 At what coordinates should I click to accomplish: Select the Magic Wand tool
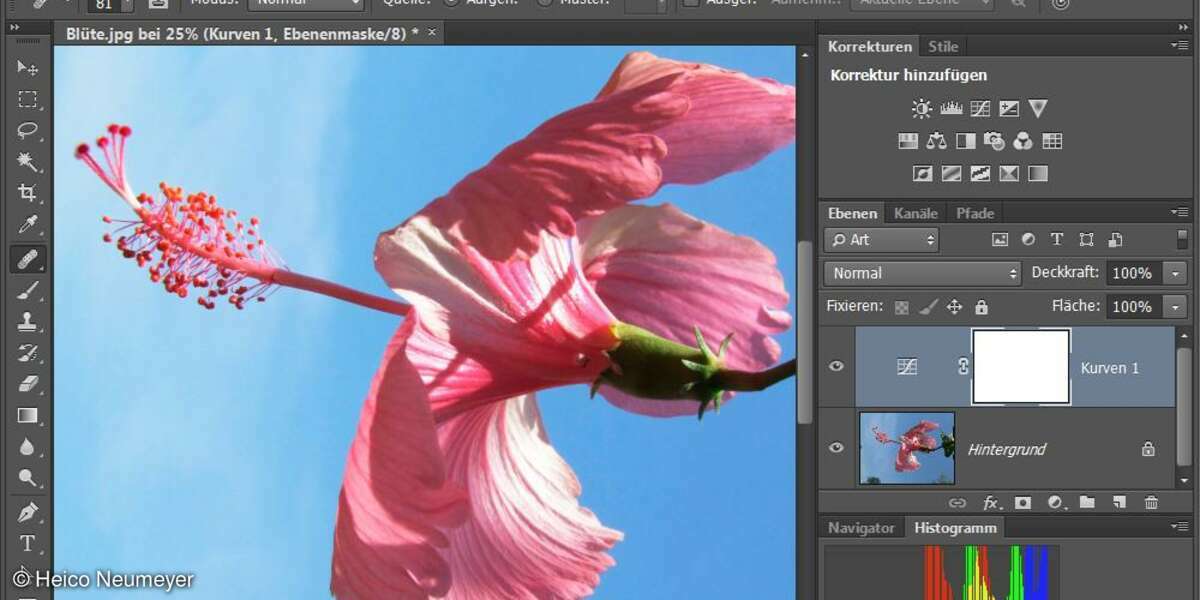27,161
